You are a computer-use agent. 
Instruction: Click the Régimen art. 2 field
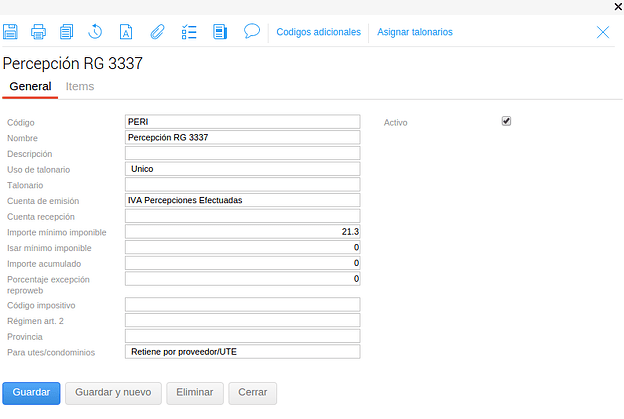242,320
